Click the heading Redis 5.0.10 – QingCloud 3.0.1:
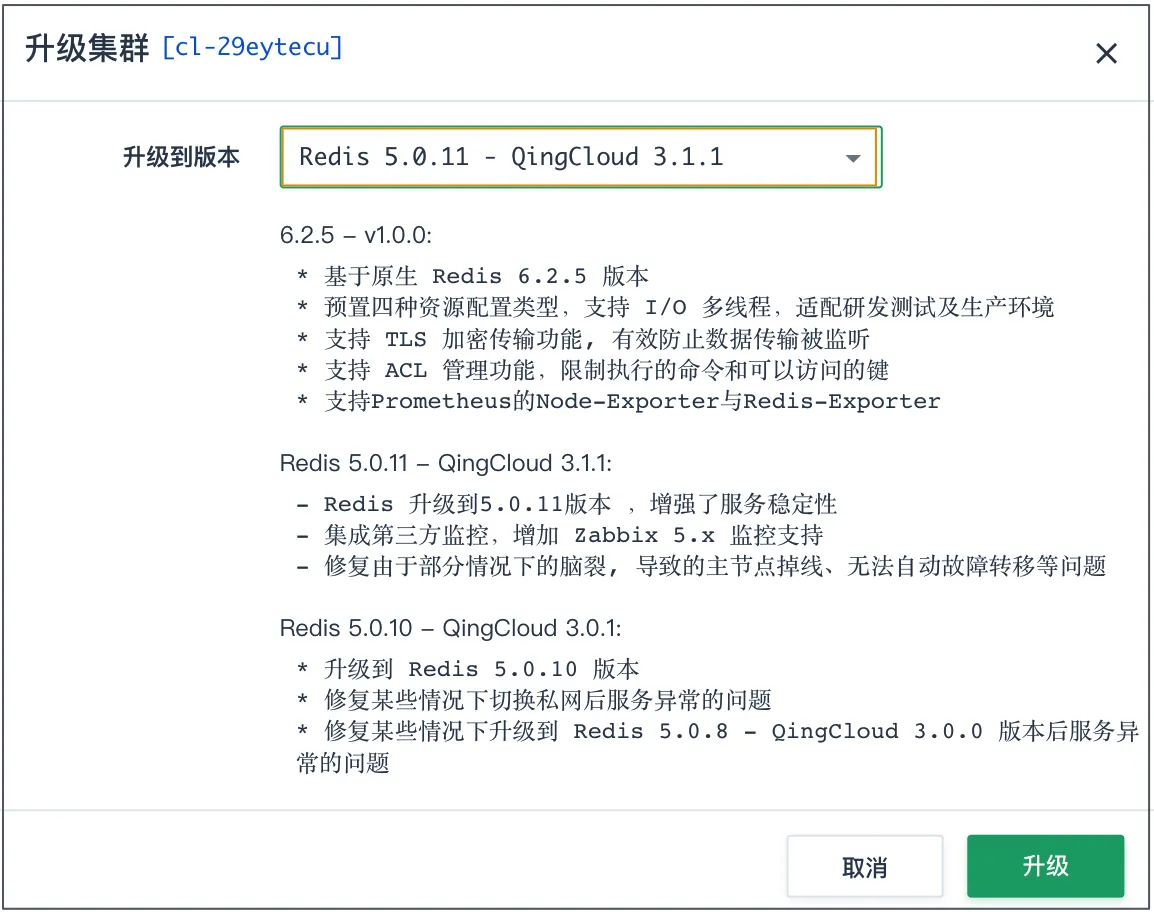 tap(450, 628)
